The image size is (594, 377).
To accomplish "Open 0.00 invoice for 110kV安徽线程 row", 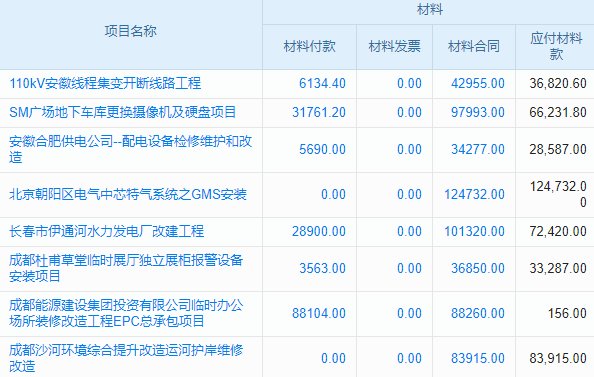I will coord(409,83).
